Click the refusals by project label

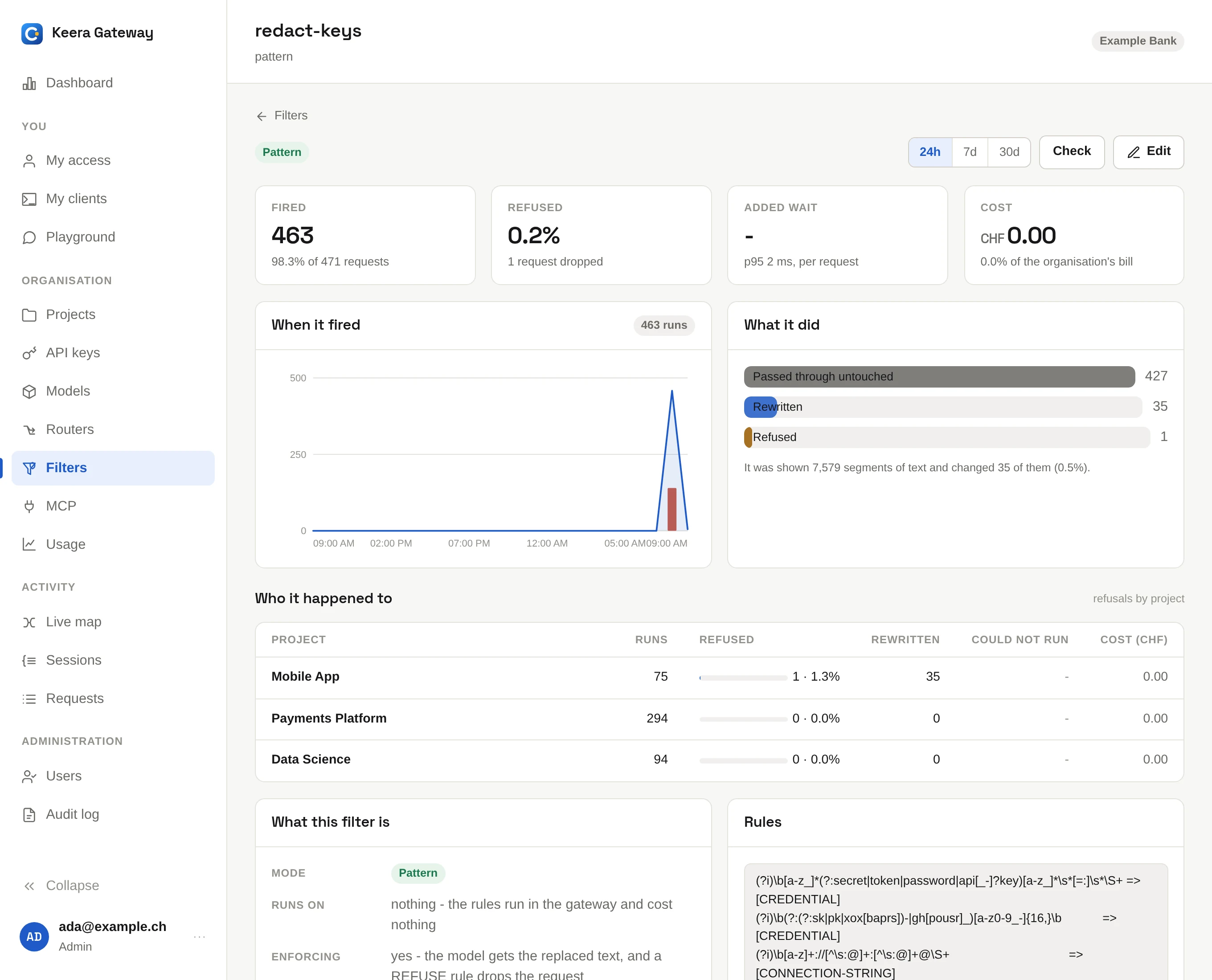[1138, 598]
